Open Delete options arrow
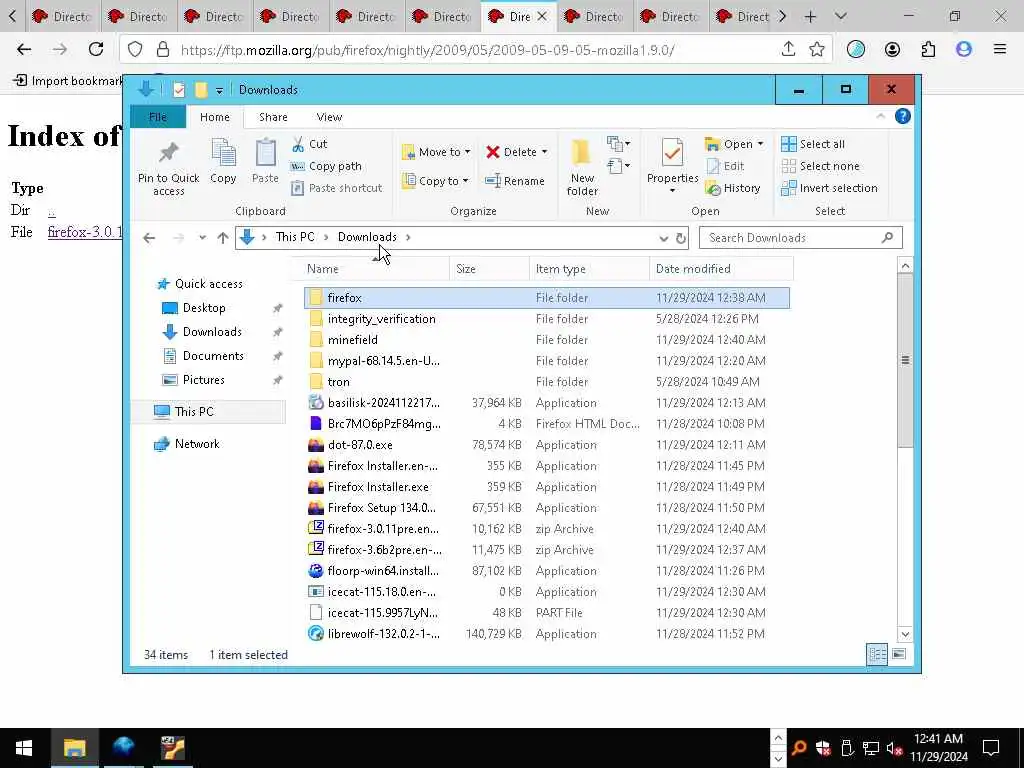 pos(544,152)
